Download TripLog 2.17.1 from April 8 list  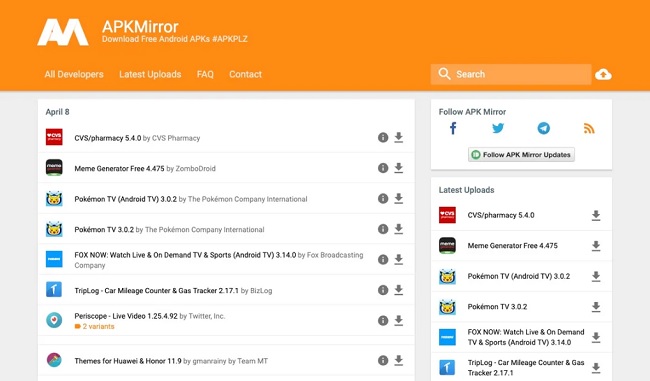(x=398, y=290)
